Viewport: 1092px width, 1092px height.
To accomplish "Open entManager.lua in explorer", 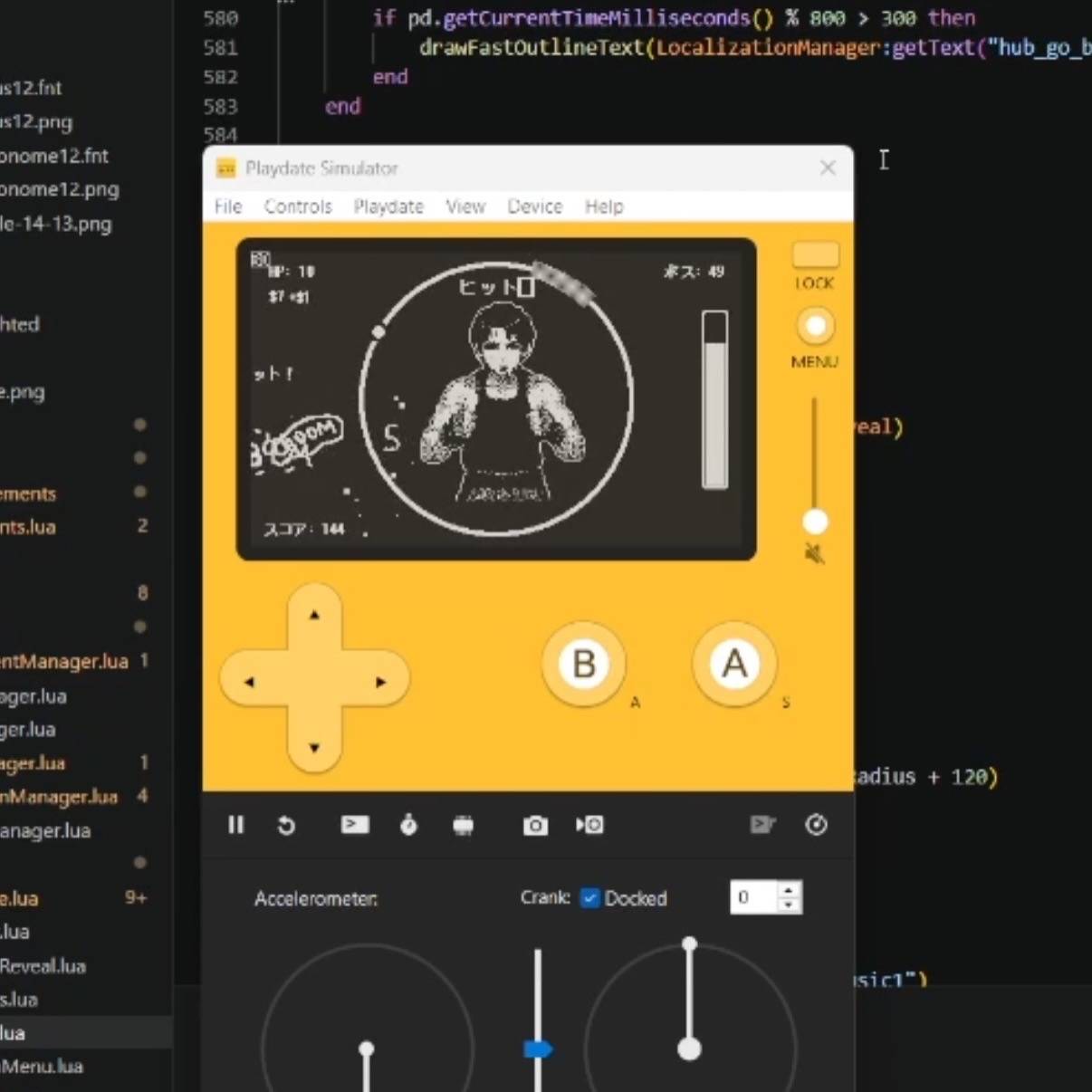I will pos(64,661).
